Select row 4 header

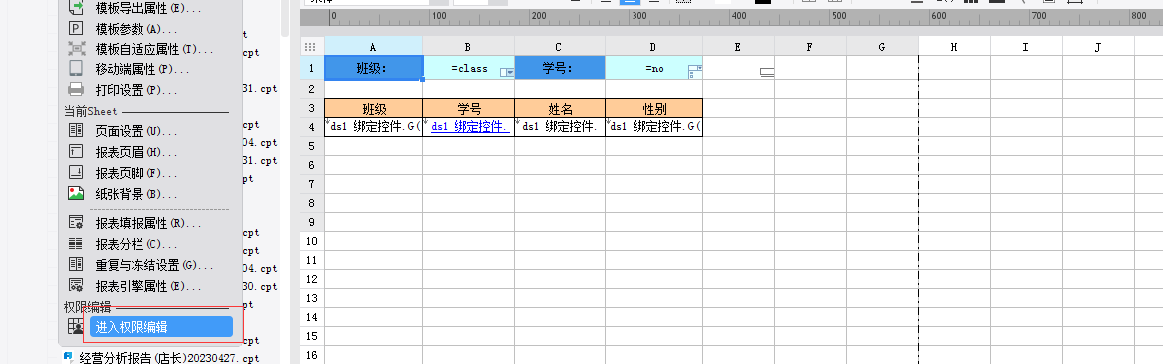coord(312,127)
